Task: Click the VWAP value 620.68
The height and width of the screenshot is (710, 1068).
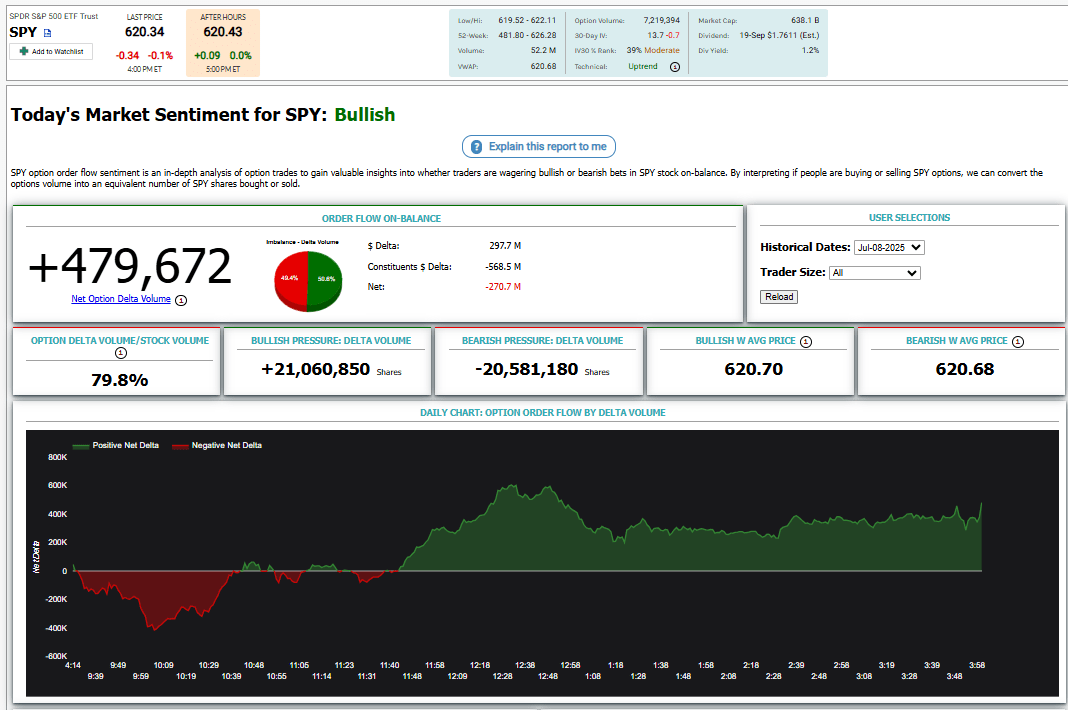Action: (x=544, y=67)
